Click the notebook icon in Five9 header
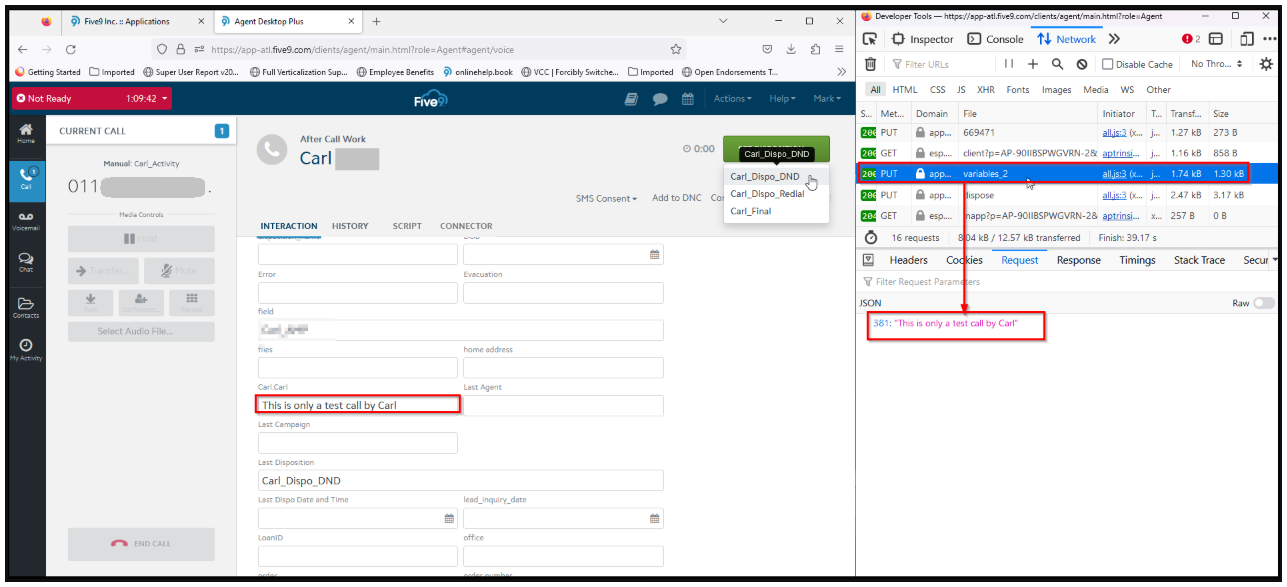 [x=631, y=98]
